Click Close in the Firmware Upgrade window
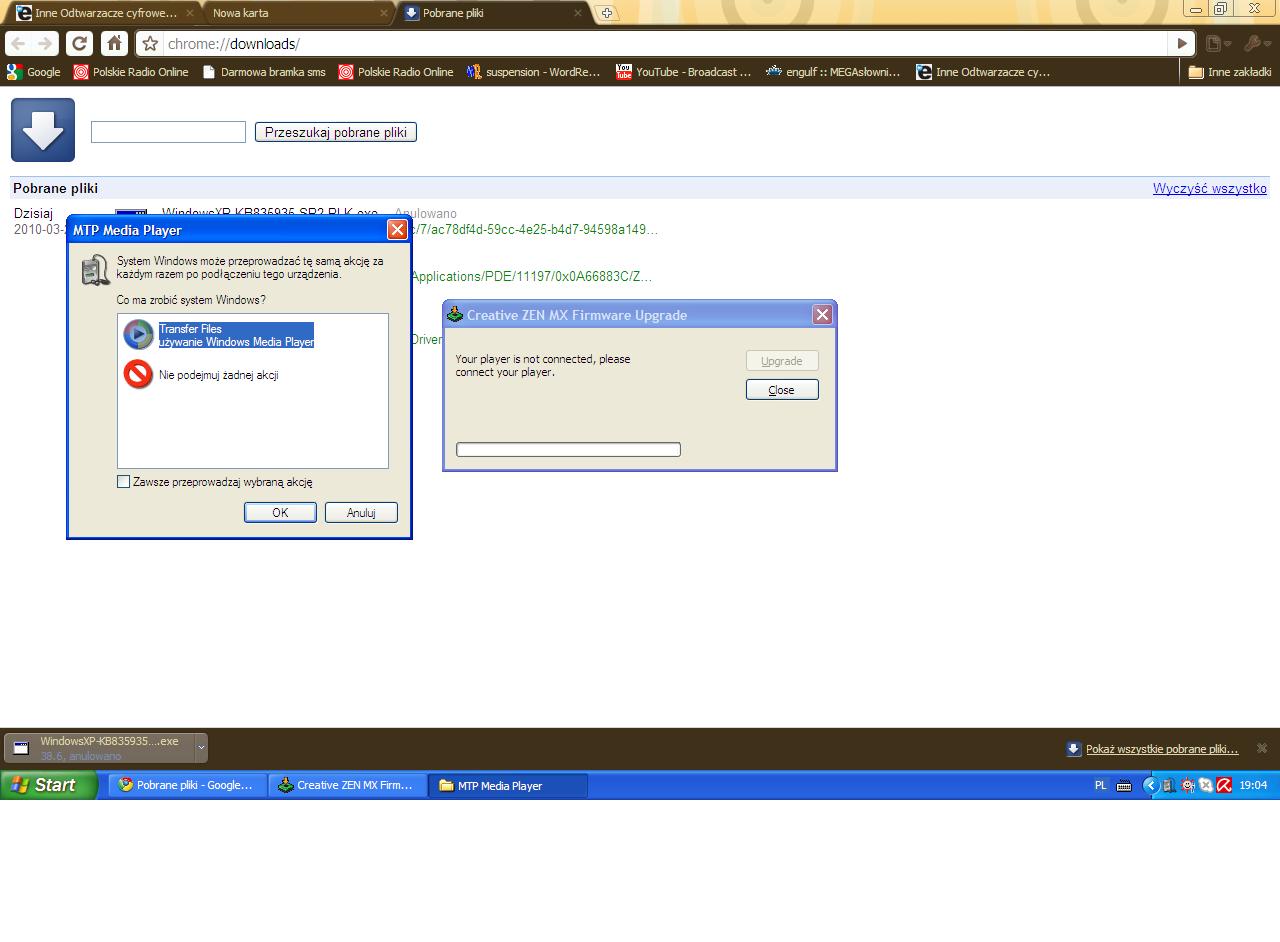The height and width of the screenshot is (942, 1280). pyautogui.click(x=782, y=389)
